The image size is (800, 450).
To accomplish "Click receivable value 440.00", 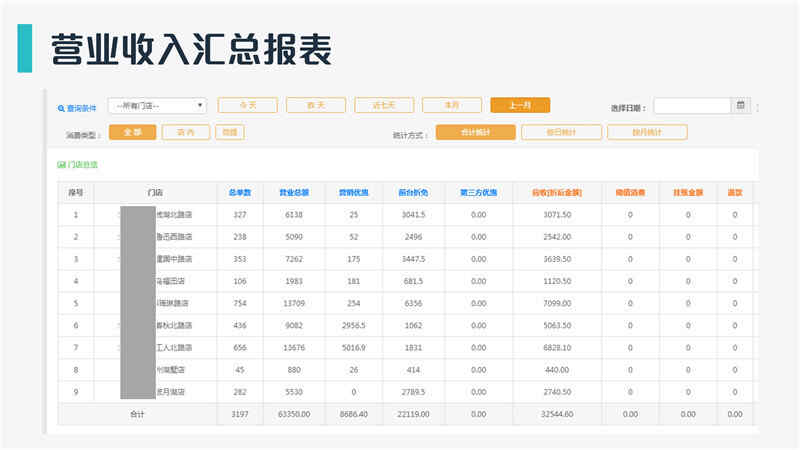I will (x=557, y=370).
